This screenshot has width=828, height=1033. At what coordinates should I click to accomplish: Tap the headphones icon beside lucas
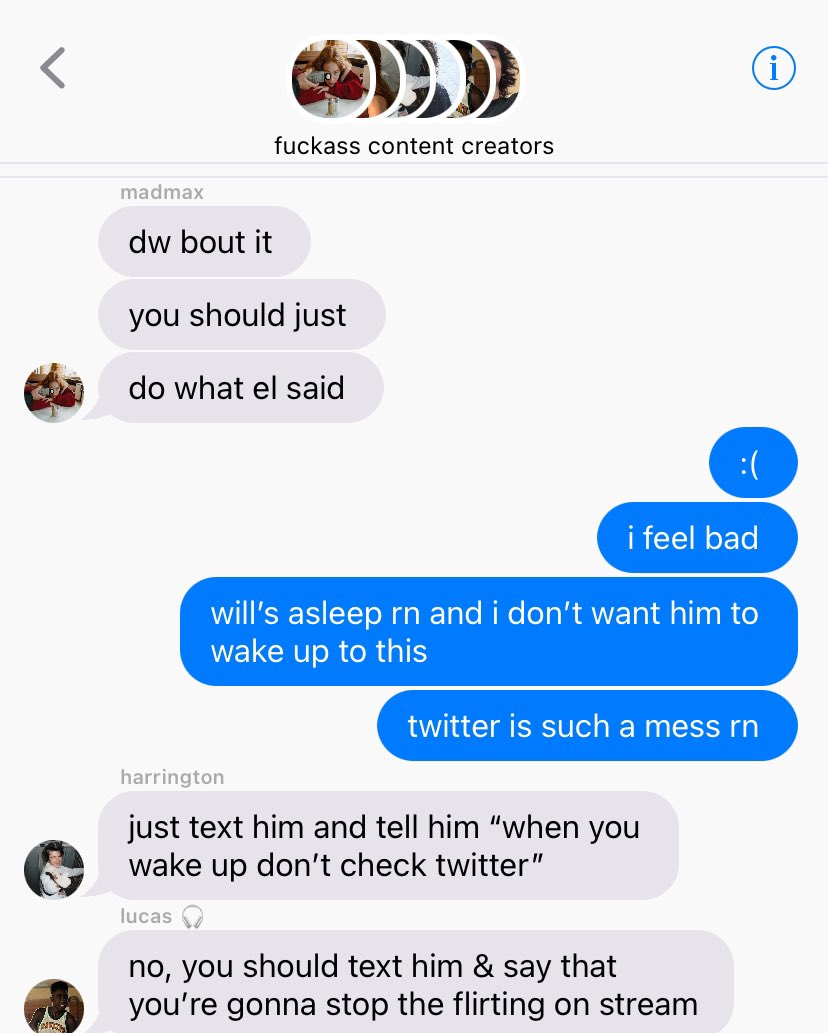pos(192,916)
